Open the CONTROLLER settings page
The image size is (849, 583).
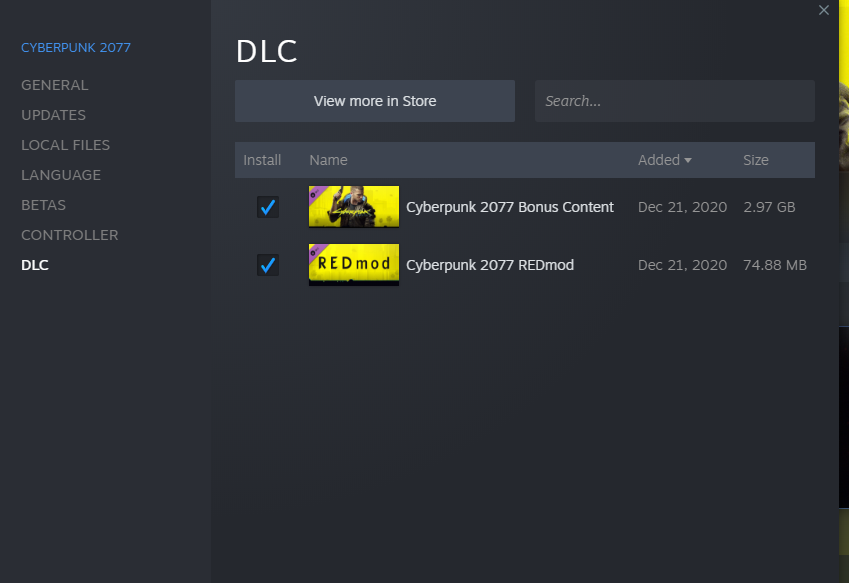coord(70,235)
